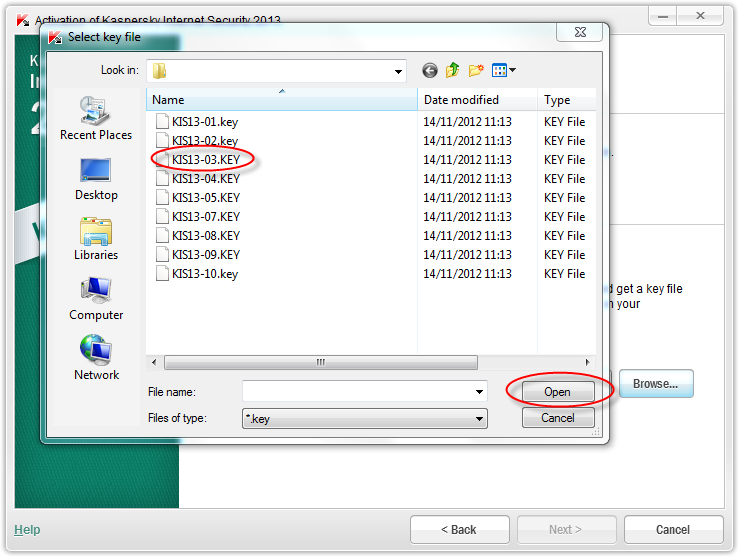Click the KIS13-05.KEY file icon
Image resolution: width=739 pixels, height=557 pixels.
point(162,197)
